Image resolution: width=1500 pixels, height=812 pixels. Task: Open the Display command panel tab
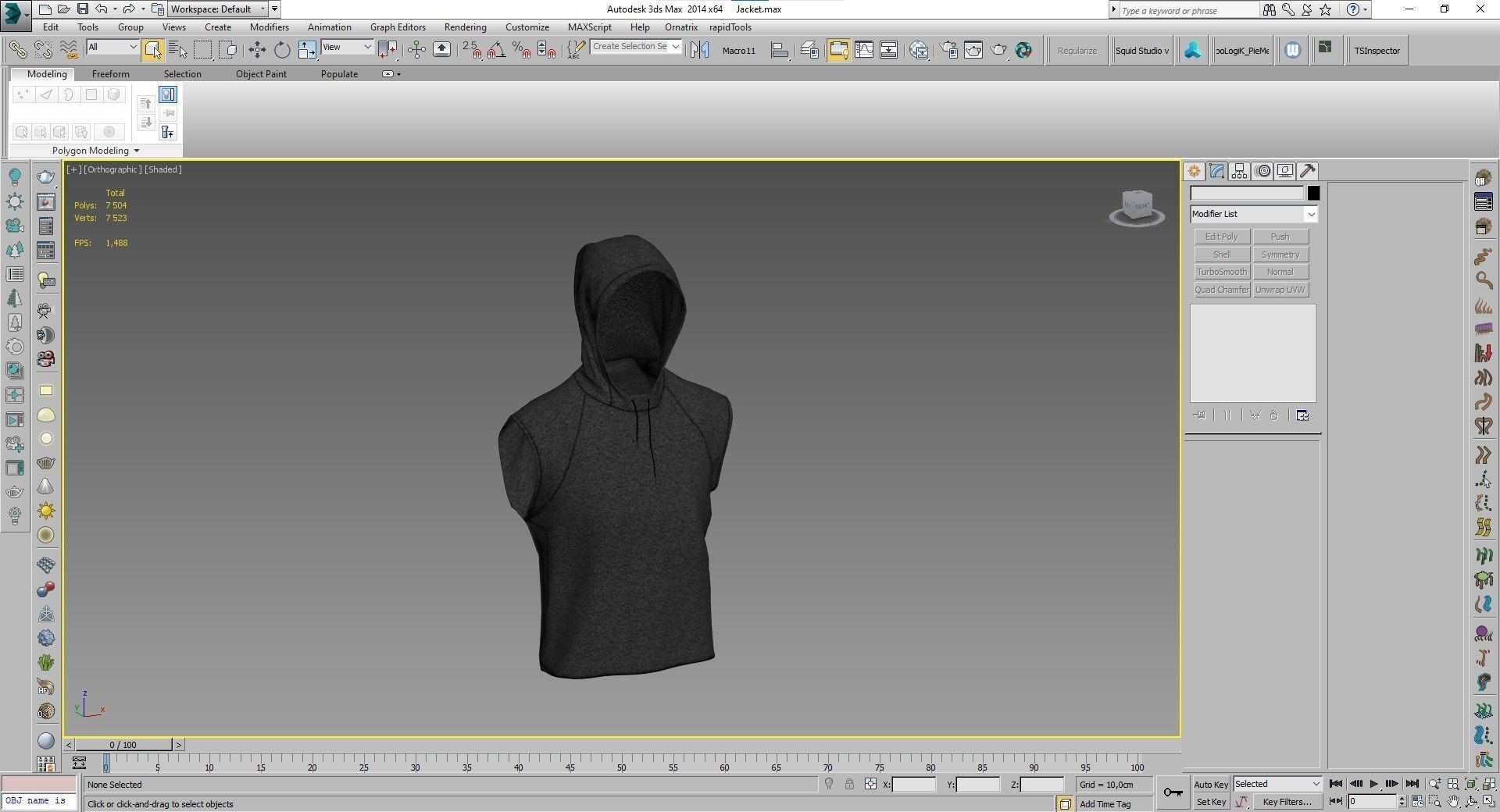point(1285,171)
